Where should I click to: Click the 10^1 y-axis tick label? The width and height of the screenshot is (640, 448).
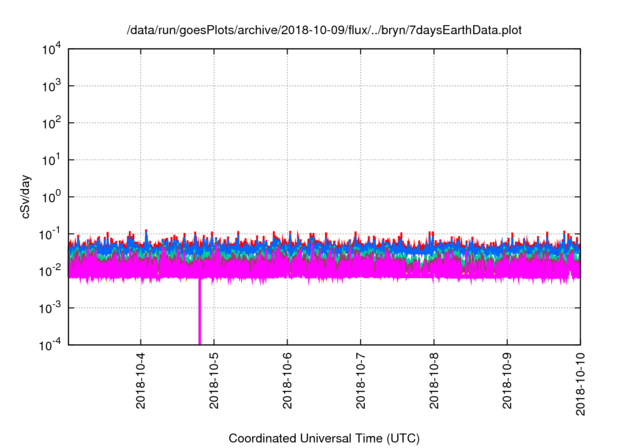pos(51,160)
